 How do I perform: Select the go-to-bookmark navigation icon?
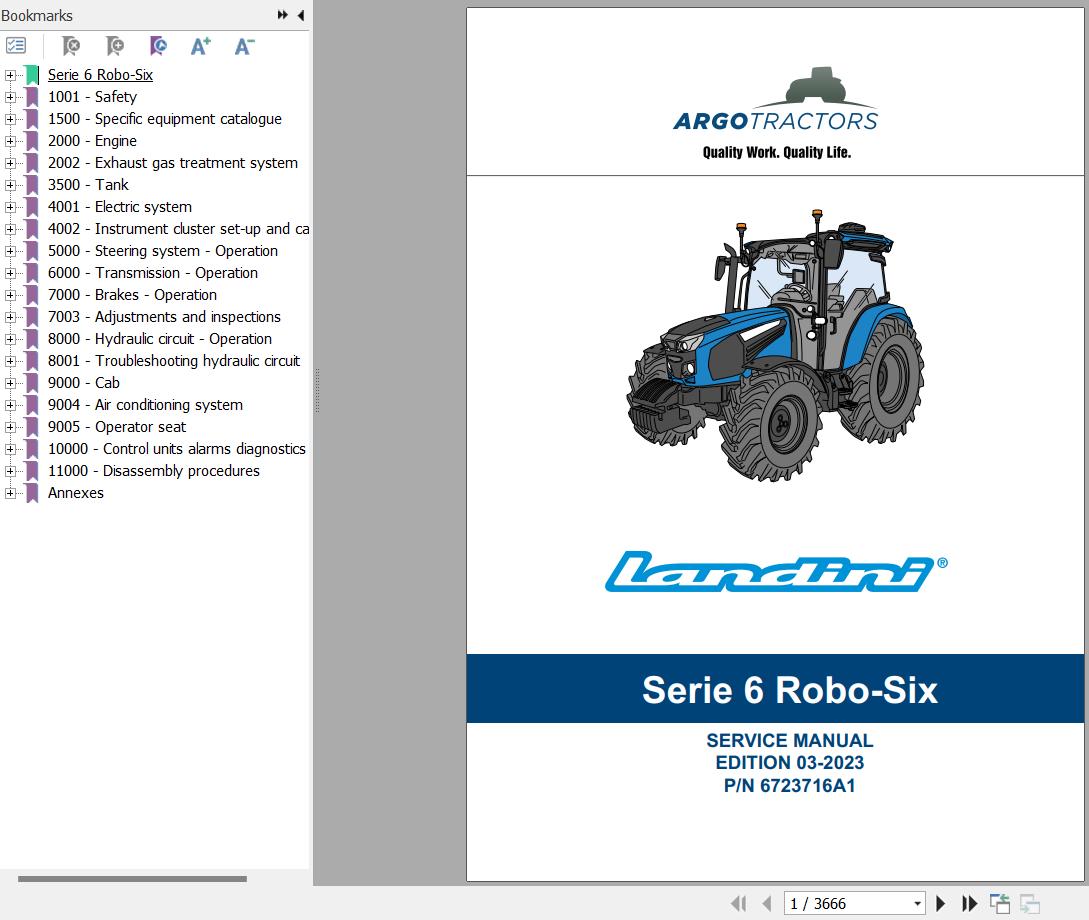pyautogui.click(x=157, y=45)
